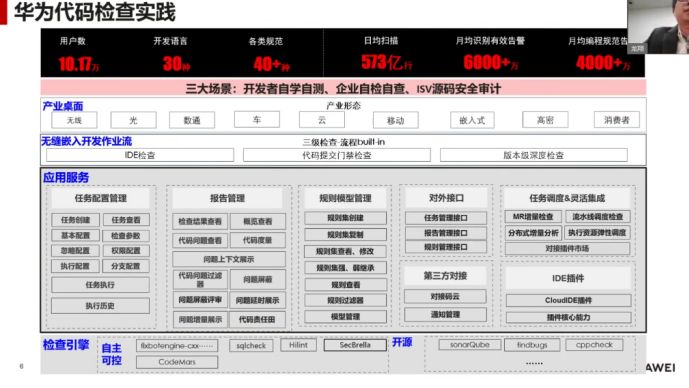Click the '对接码云' box
The width and height of the screenshot is (689, 388).
445,297
